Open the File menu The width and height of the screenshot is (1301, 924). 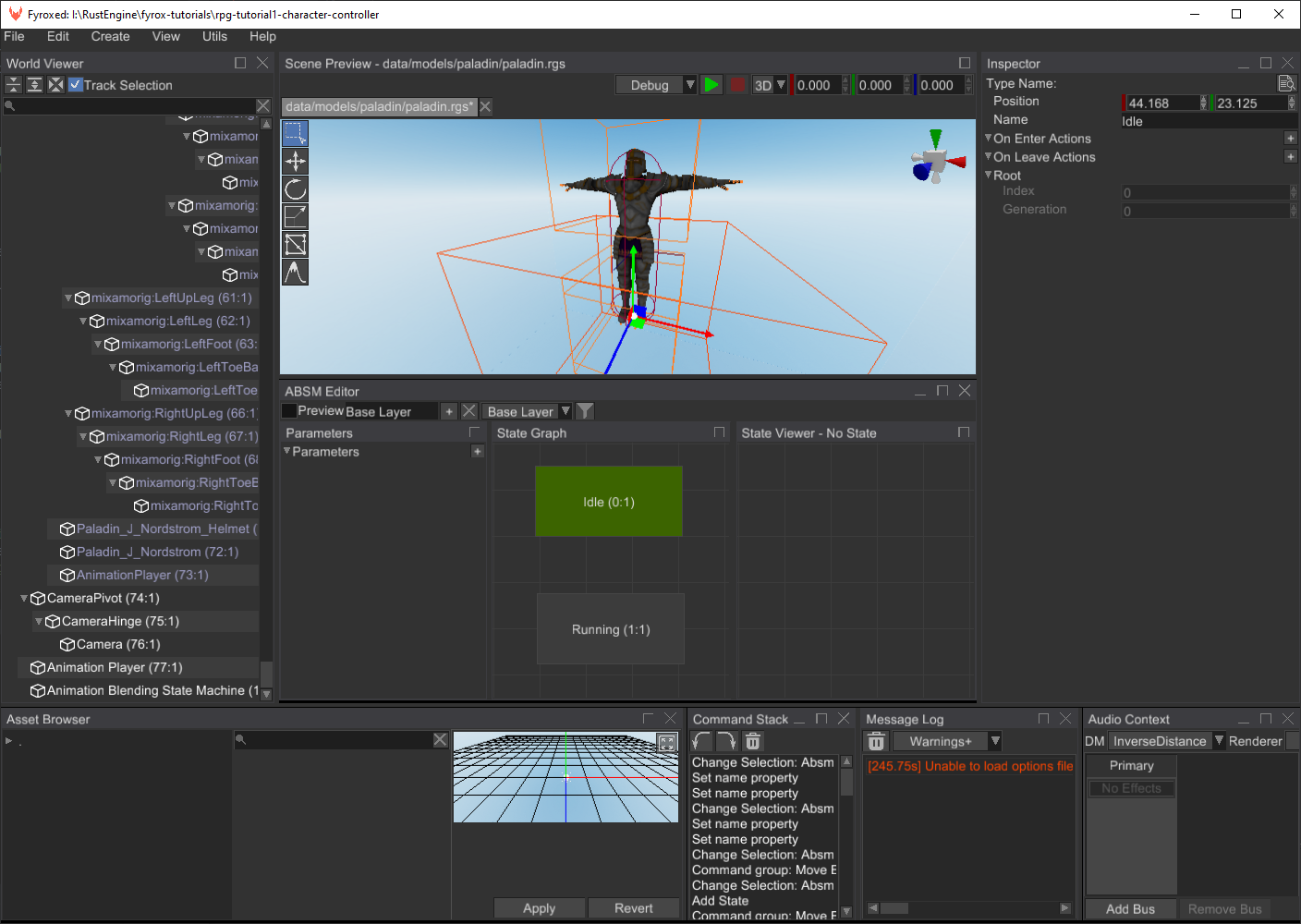coord(14,36)
